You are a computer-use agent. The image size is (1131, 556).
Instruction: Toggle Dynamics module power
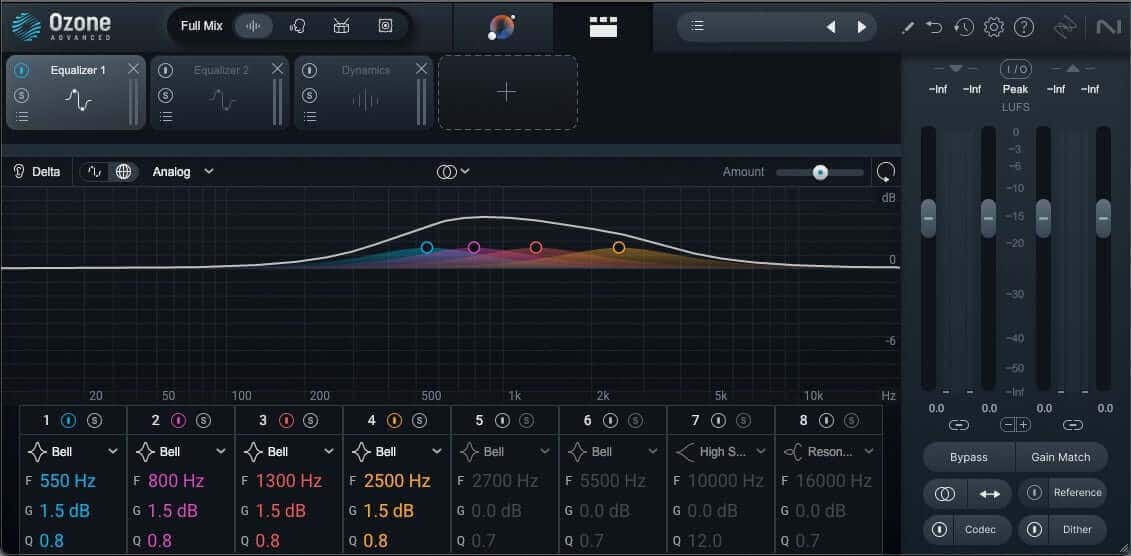click(309, 71)
